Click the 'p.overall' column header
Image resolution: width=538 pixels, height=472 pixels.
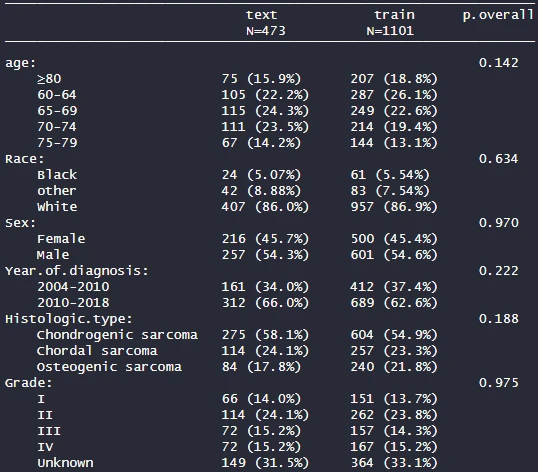tap(498, 15)
